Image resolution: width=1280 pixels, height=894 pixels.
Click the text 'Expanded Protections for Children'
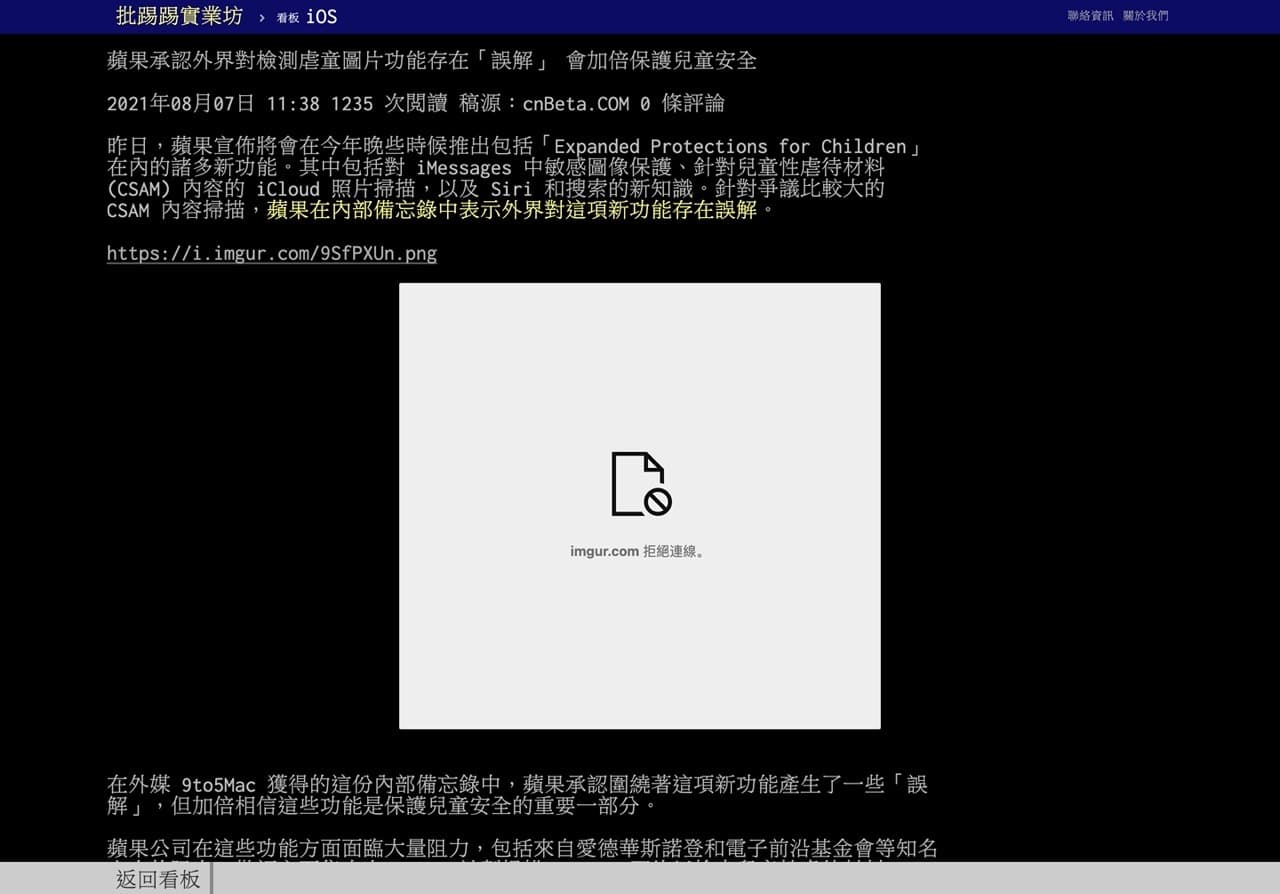tap(730, 146)
